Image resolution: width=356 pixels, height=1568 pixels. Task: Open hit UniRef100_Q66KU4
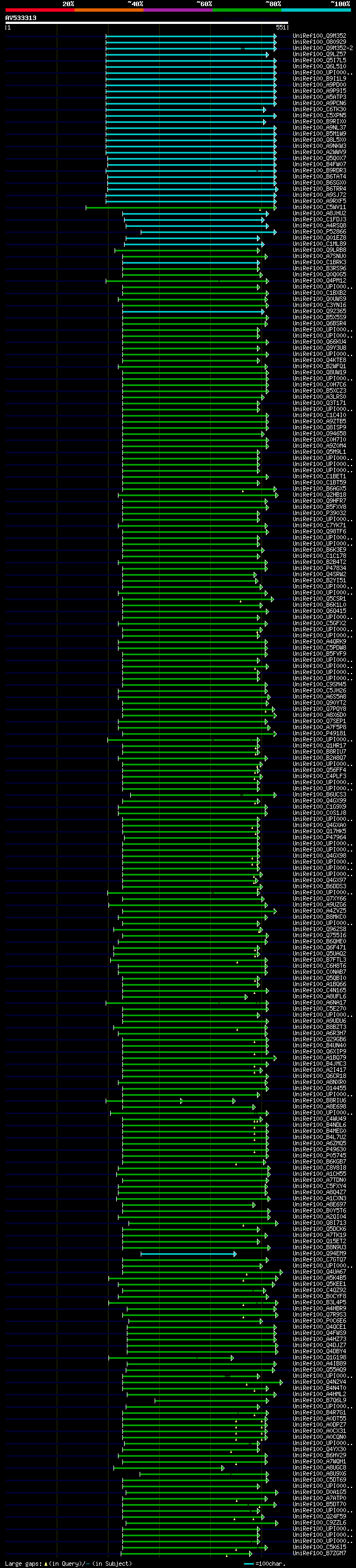coord(319,342)
